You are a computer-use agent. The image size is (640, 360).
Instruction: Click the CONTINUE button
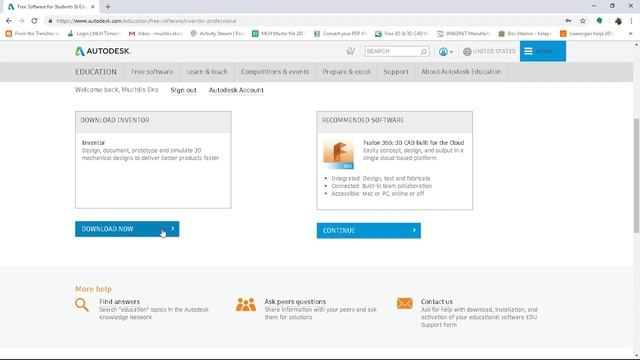369,231
